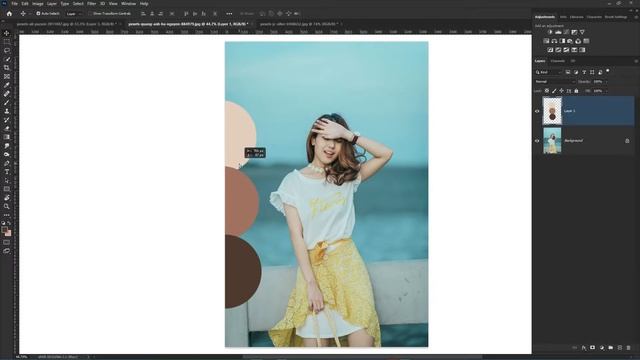Viewport: 640px width, 360px height.
Task: Select the Horizontal Type tool
Action: coord(7,172)
